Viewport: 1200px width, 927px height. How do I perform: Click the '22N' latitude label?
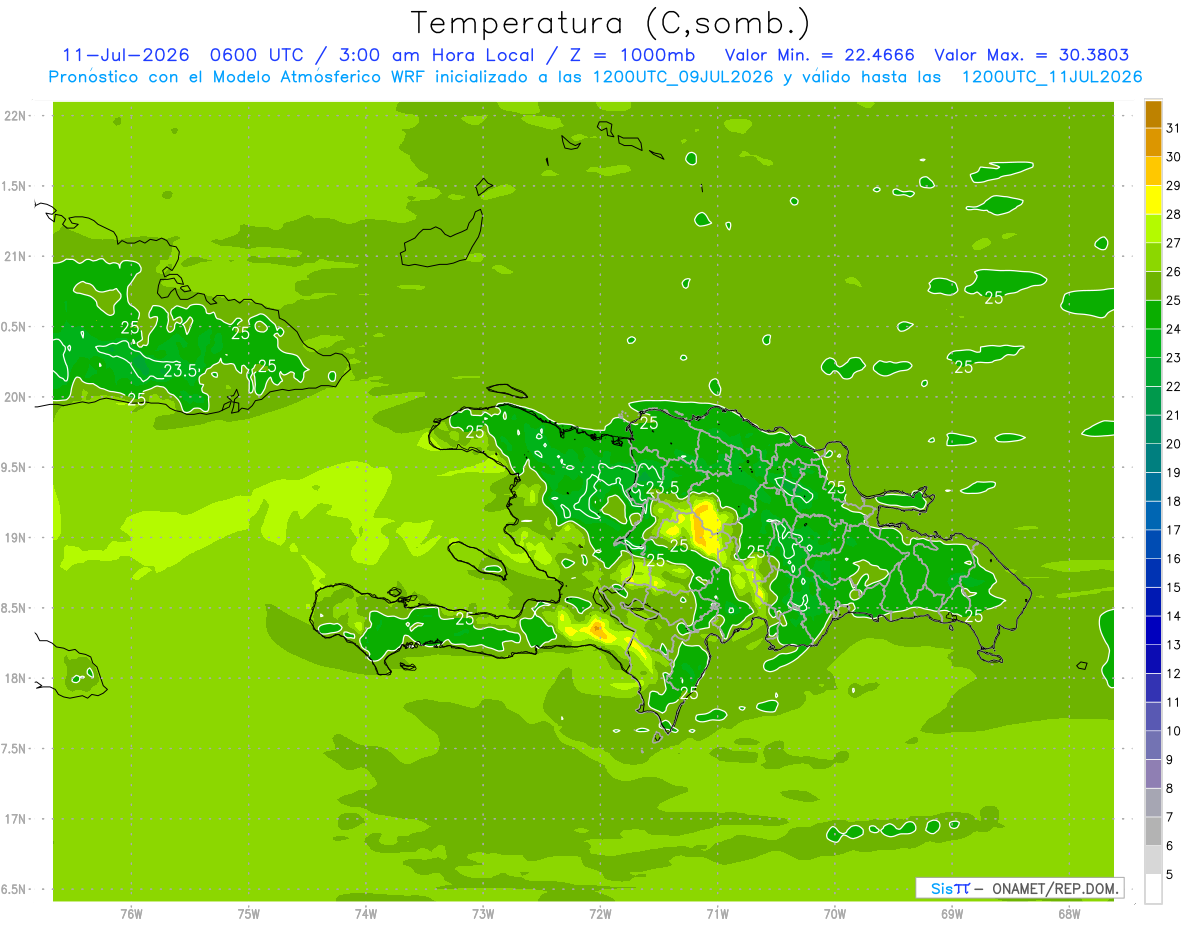16,116
